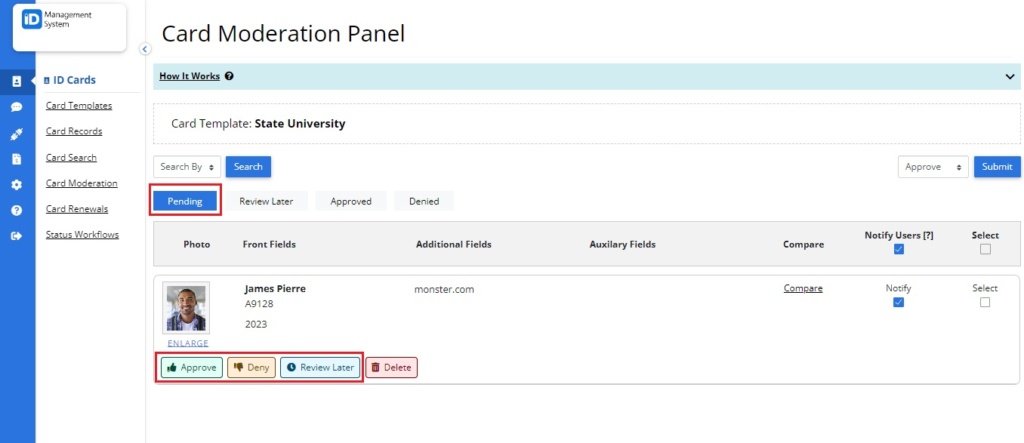Open the help question mark sidebar icon

17,210
